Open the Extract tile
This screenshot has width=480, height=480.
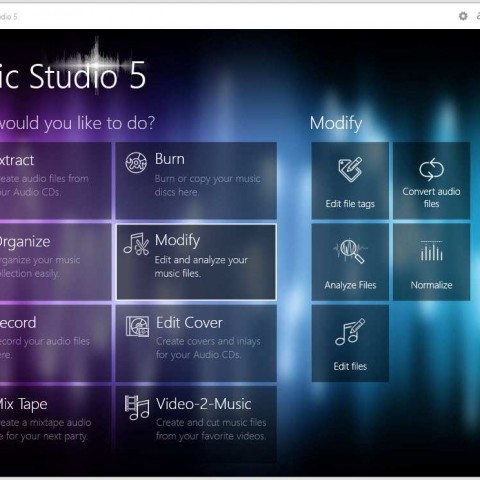(55, 181)
